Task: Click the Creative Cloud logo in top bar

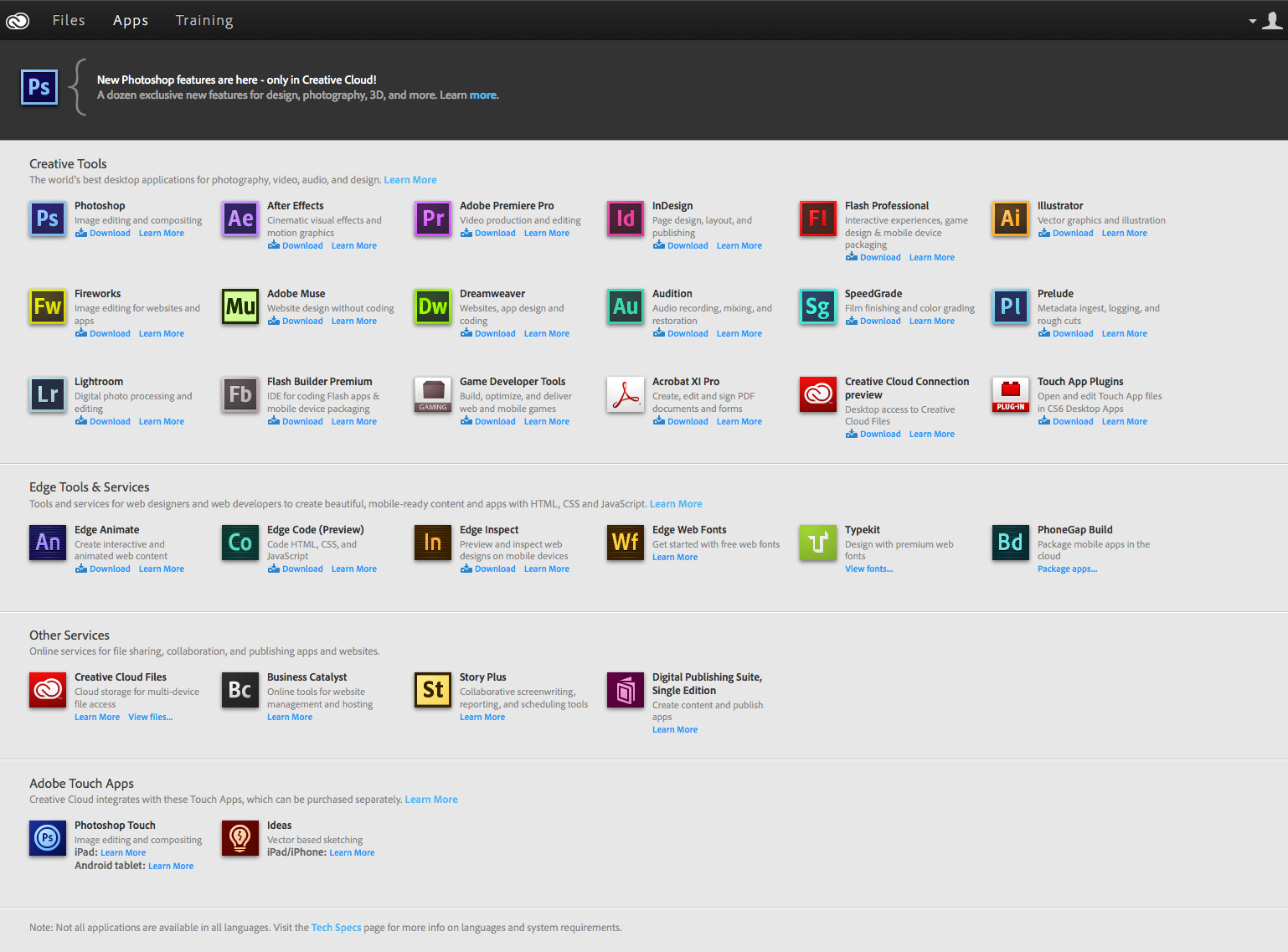Action: [x=18, y=21]
